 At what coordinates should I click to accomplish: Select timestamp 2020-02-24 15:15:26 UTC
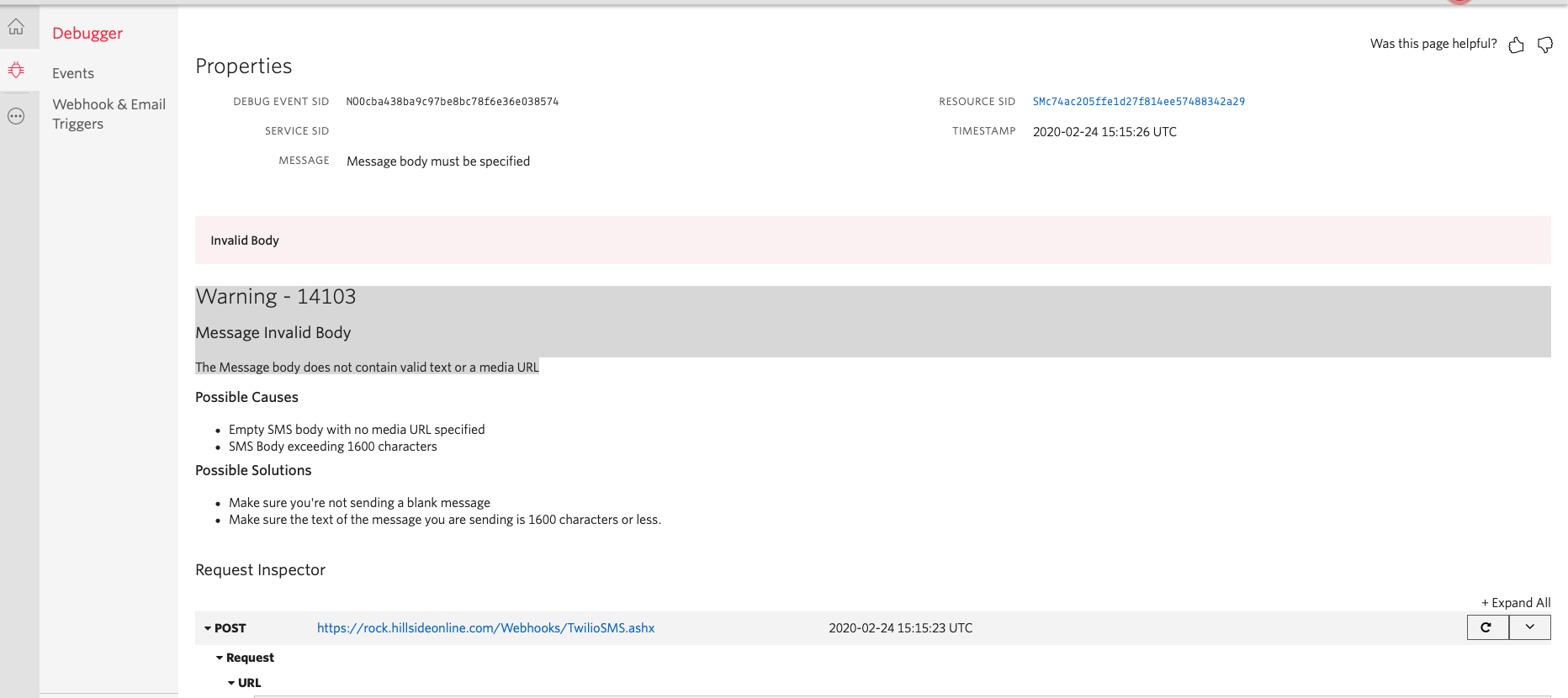(x=1104, y=132)
